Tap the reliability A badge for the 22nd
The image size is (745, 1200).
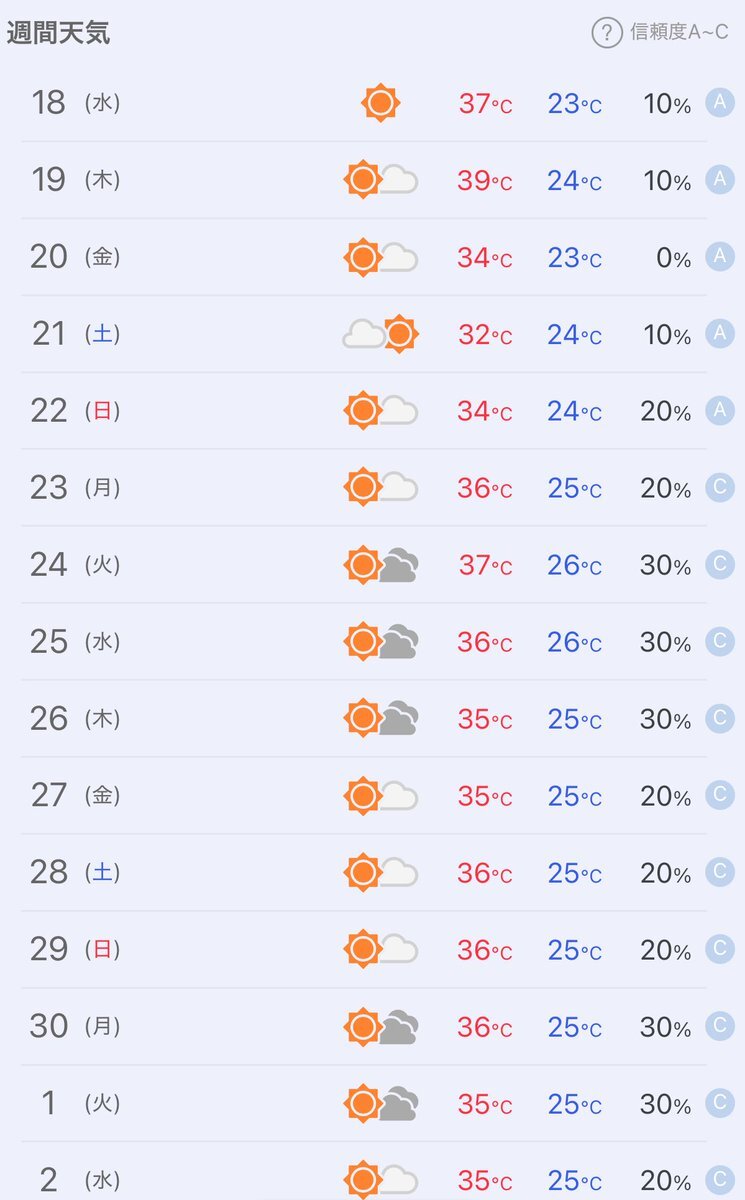pyautogui.click(x=720, y=410)
